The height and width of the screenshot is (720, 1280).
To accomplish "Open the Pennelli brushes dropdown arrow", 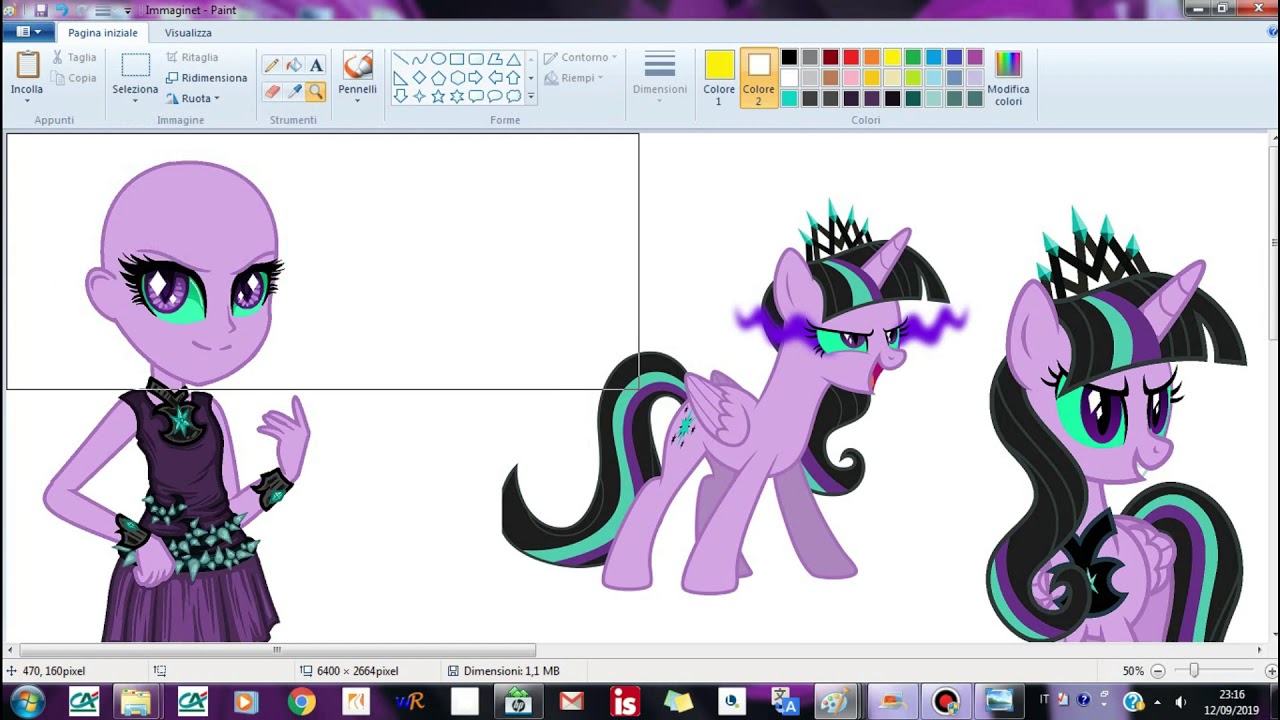I will pyautogui.click(x=357, y=100).
